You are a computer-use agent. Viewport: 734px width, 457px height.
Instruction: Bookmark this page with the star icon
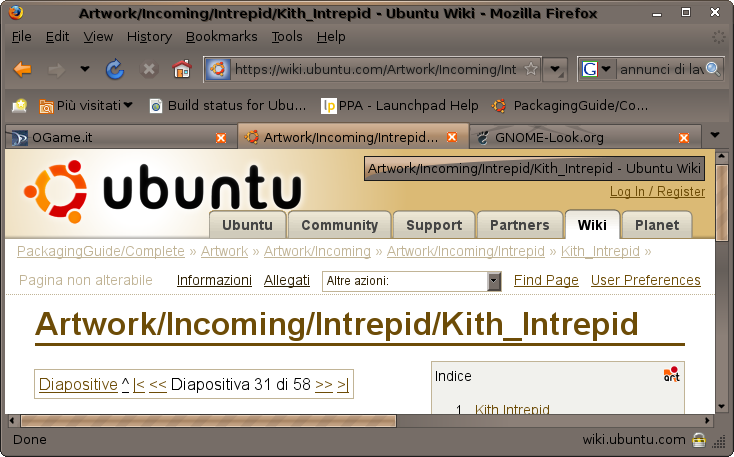531,69
